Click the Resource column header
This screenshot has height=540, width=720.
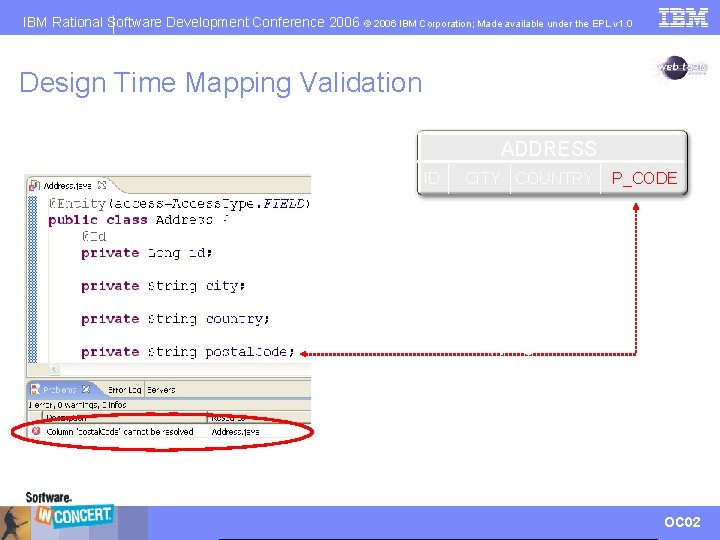click(x=259, y=418)
